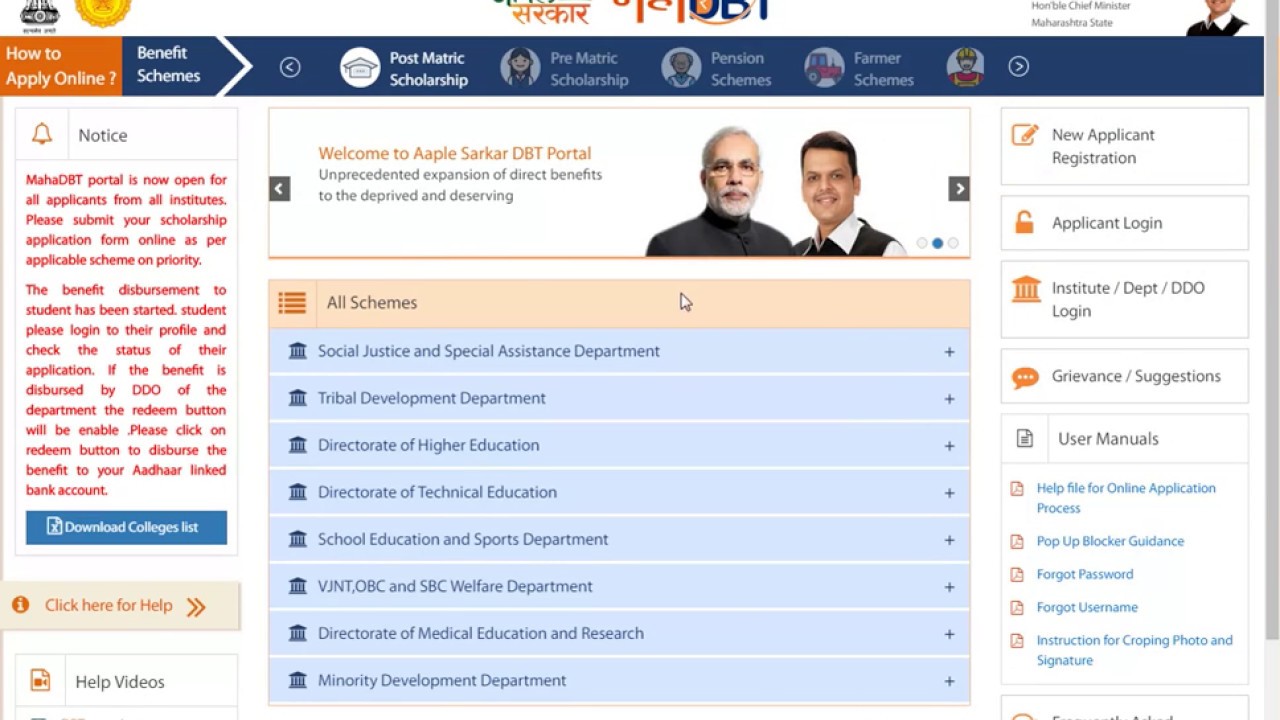Click the Help Videos heading text
1280x720 pixels.
120,682
